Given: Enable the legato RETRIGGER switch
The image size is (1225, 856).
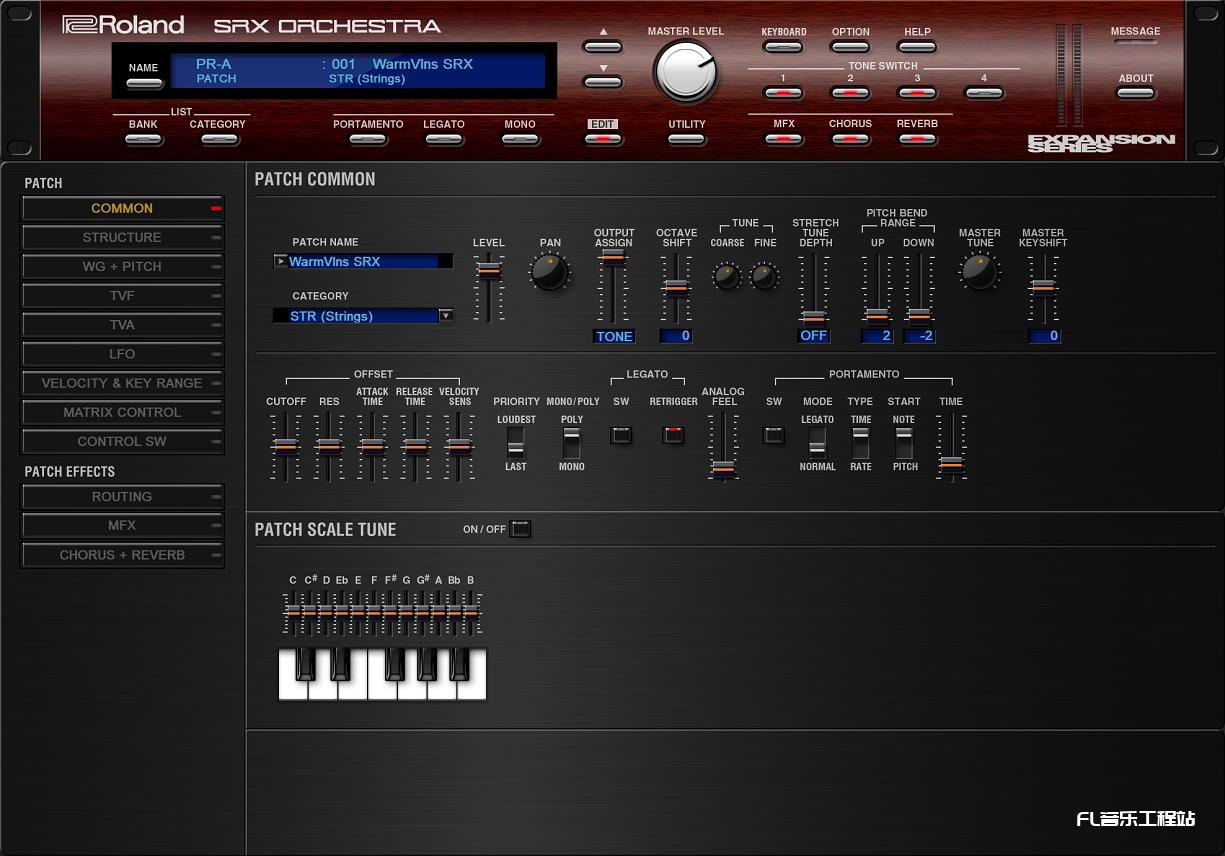Looking at the screenshot, I should (x=673, y=436).
